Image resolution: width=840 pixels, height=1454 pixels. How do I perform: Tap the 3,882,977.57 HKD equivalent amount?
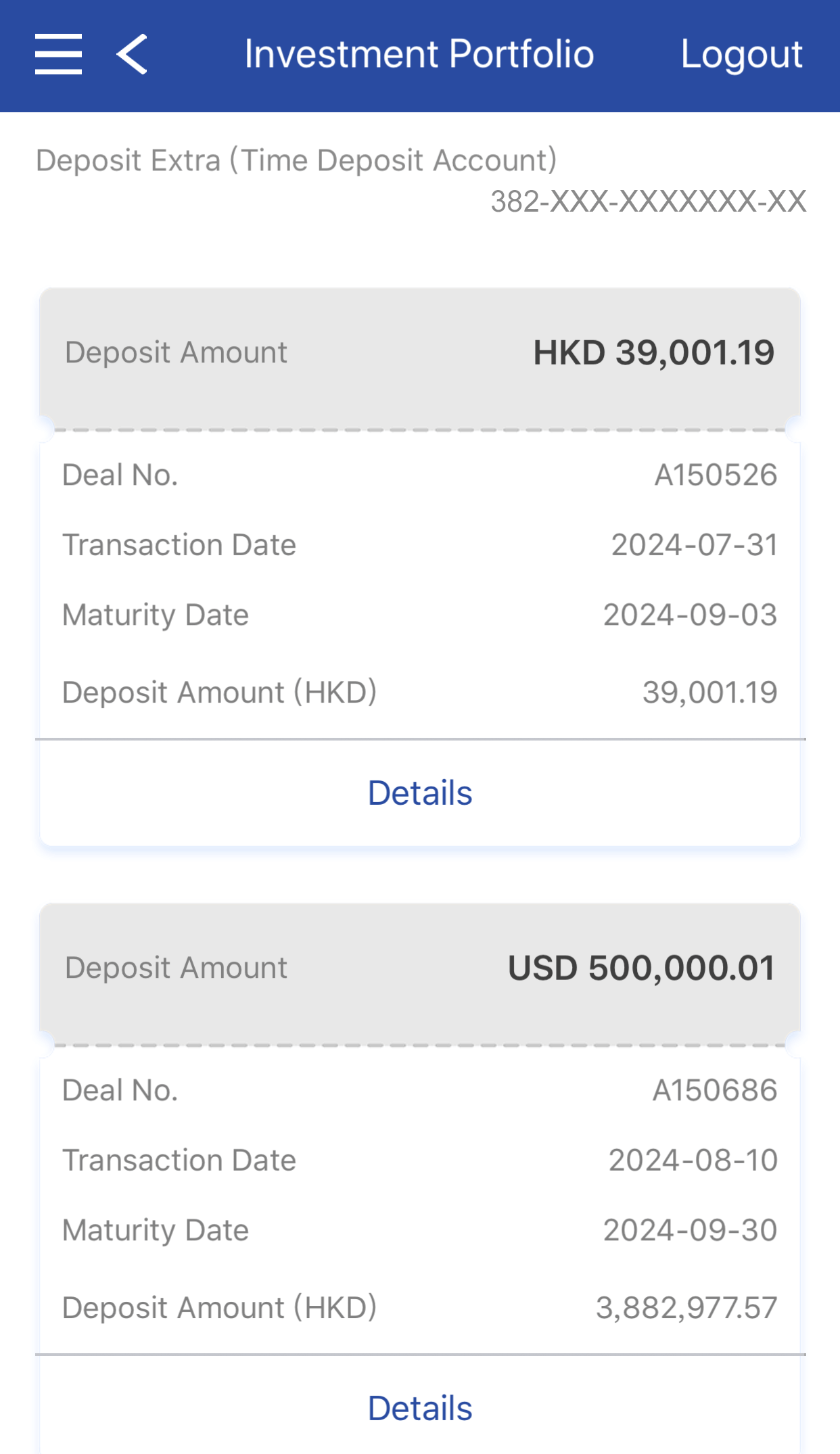[686, 1307]
